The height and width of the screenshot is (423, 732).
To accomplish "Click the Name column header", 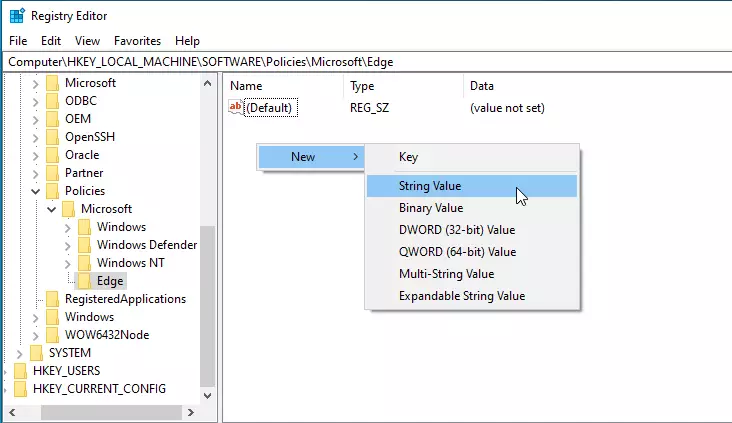I will (x=284, y=86).
